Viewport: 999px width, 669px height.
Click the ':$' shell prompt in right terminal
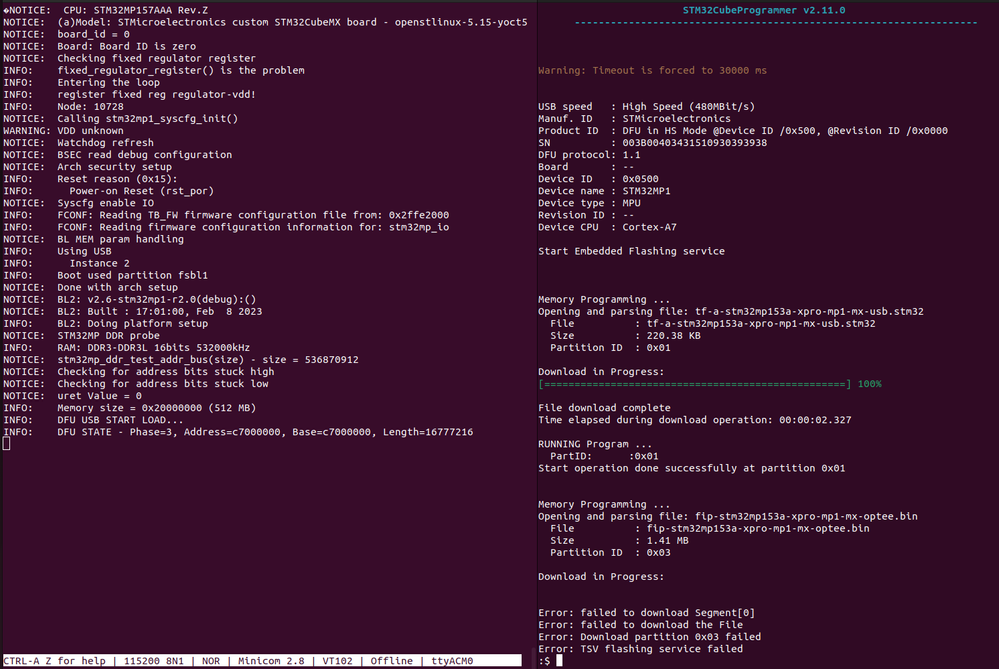coord(544,661)
